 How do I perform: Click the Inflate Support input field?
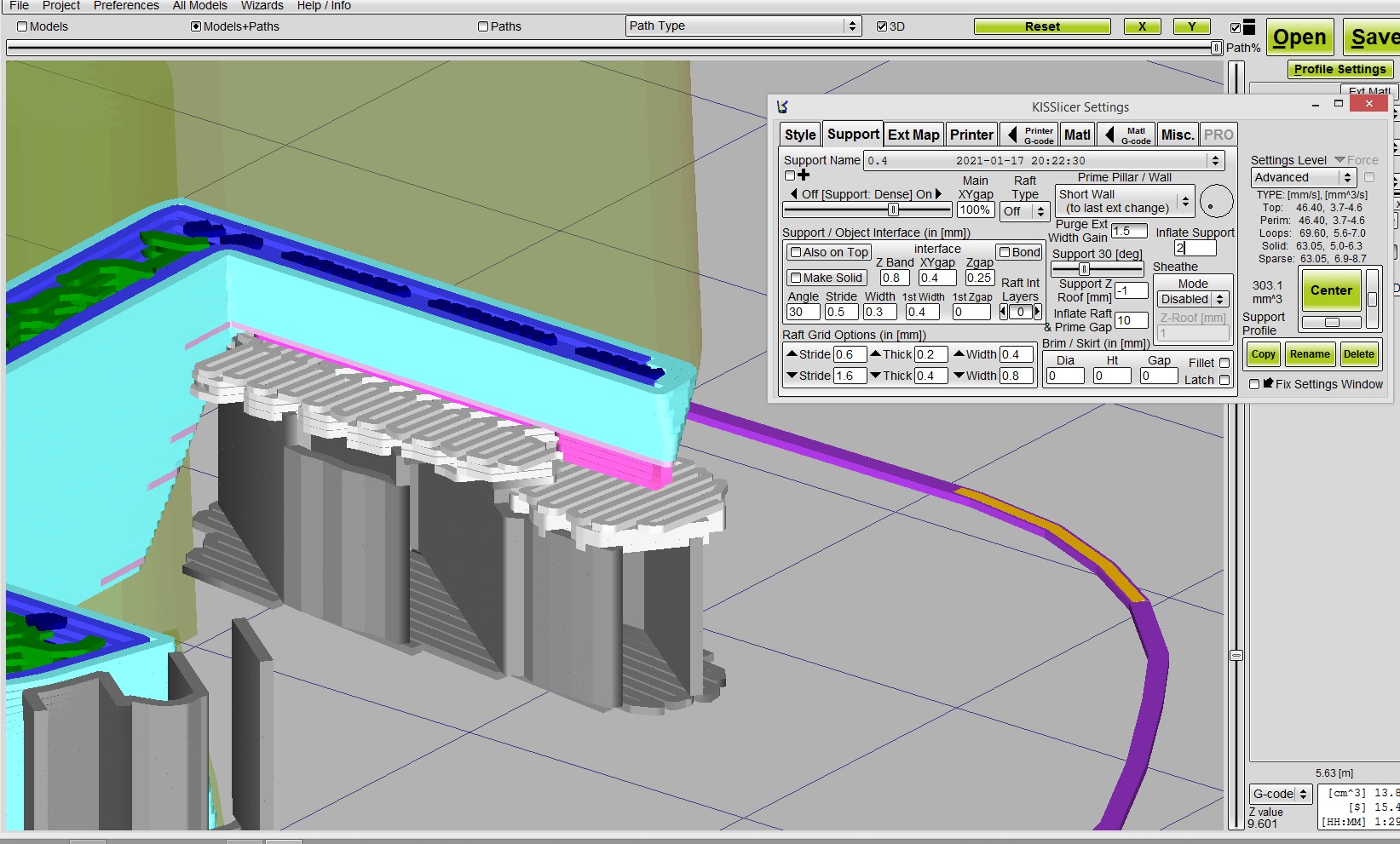tap(1195, 248)
